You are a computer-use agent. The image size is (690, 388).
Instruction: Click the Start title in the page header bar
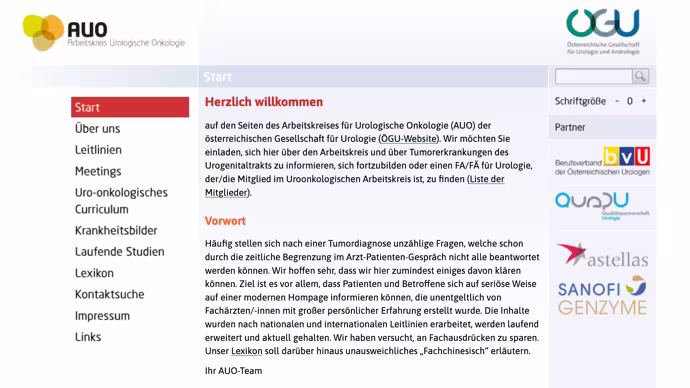coord(217,77)
